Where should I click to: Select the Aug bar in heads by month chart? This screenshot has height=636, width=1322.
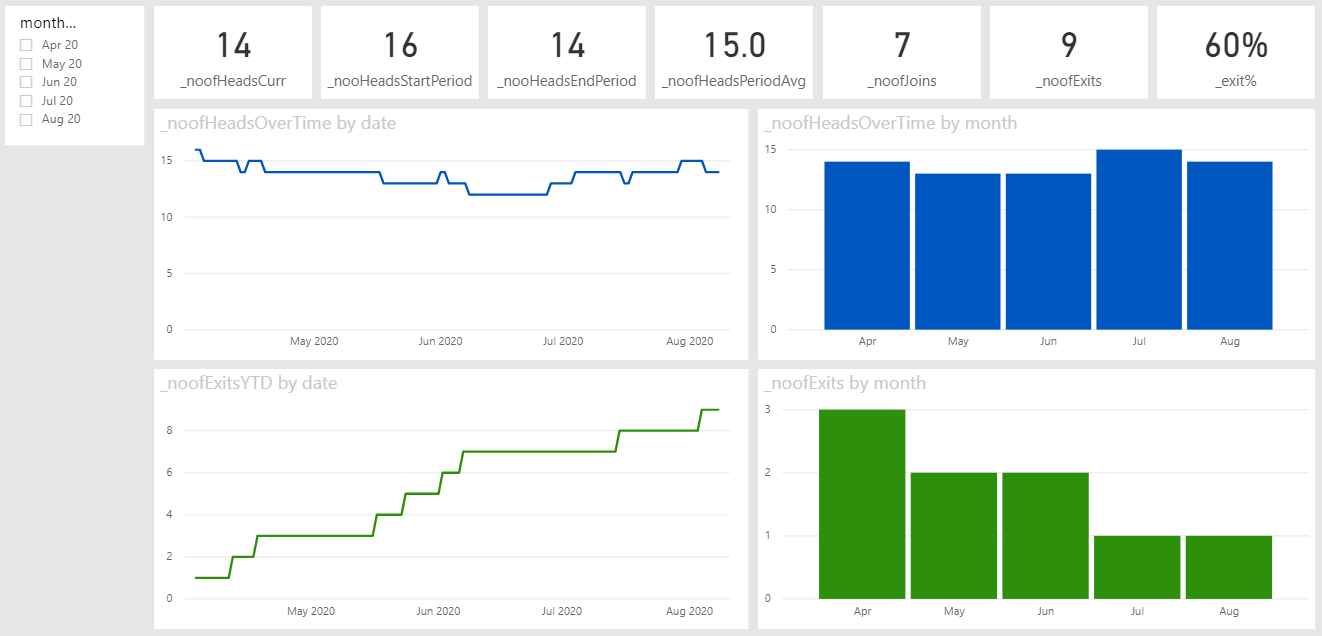[1230, 245]
